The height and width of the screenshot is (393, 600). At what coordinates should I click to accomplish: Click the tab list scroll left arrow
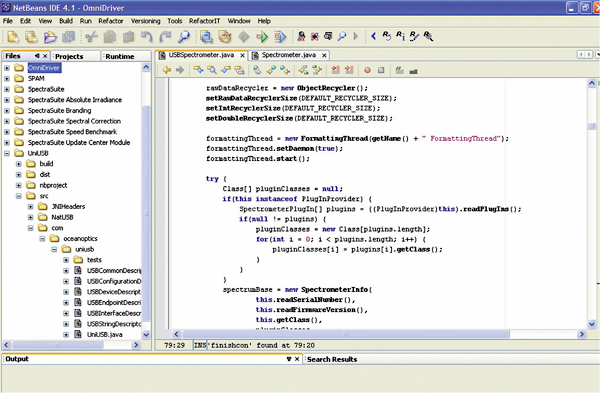pyautogui.click(x=581, y=55)
